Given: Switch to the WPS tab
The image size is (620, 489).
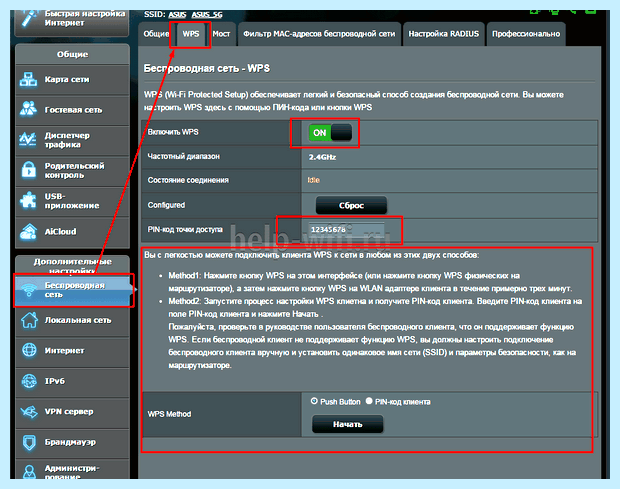Looking at the screenshot, I should (191, 34).
